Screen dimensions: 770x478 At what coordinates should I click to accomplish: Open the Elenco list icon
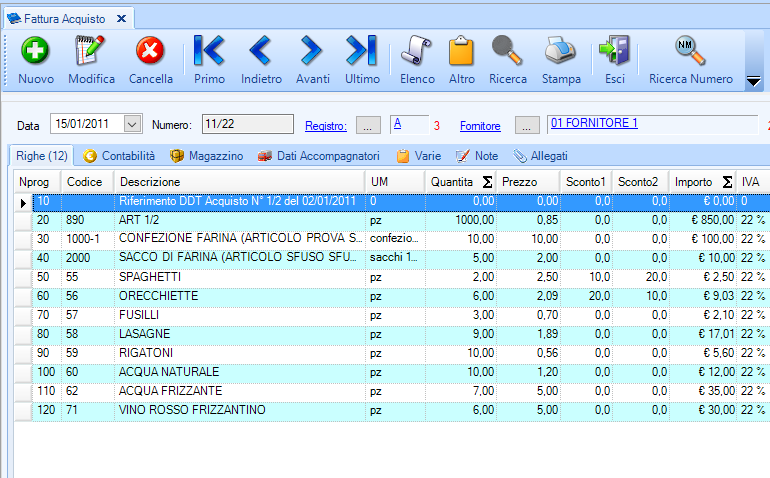[x=417, y=51]
